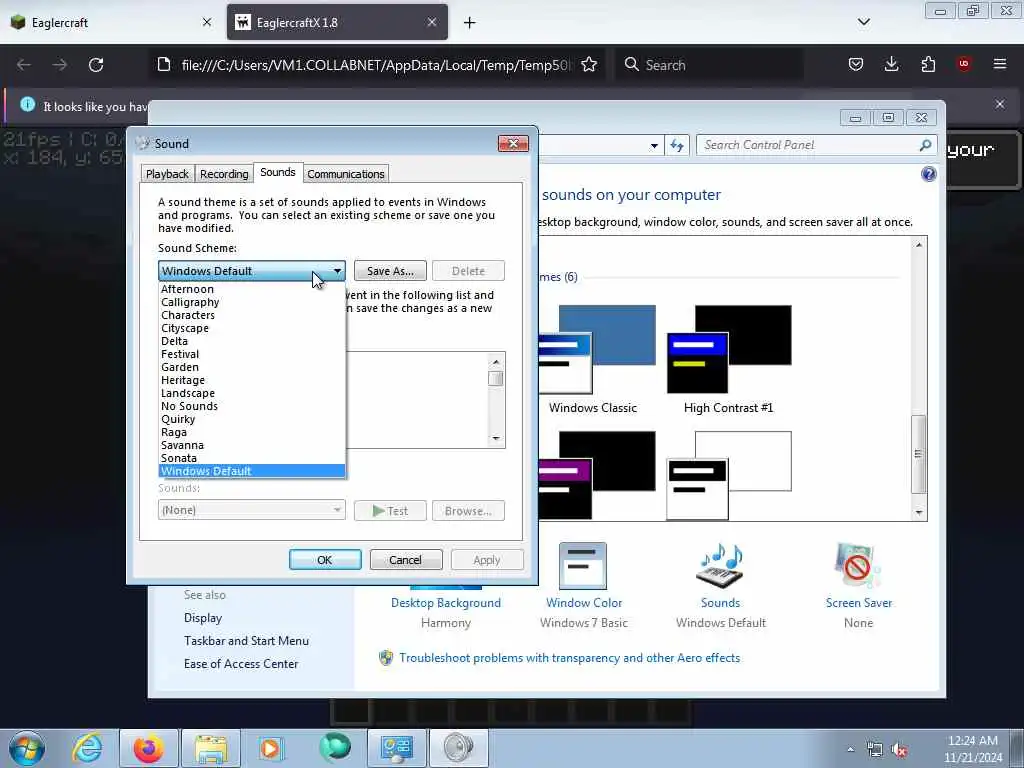The width and height of the screenshot is (1024, 768).
Task: Open Firefox extensions puzzle icon
Action: [928, 64]
